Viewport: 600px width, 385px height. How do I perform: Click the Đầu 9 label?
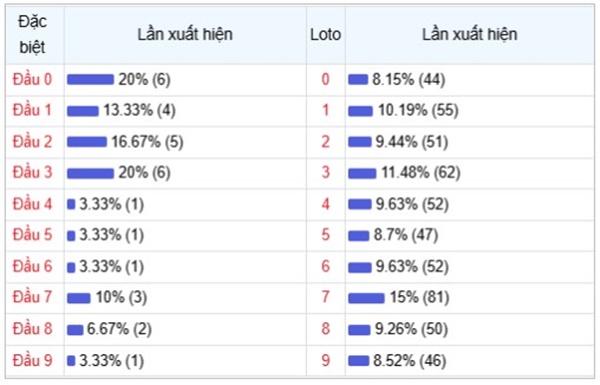point(32,361)
